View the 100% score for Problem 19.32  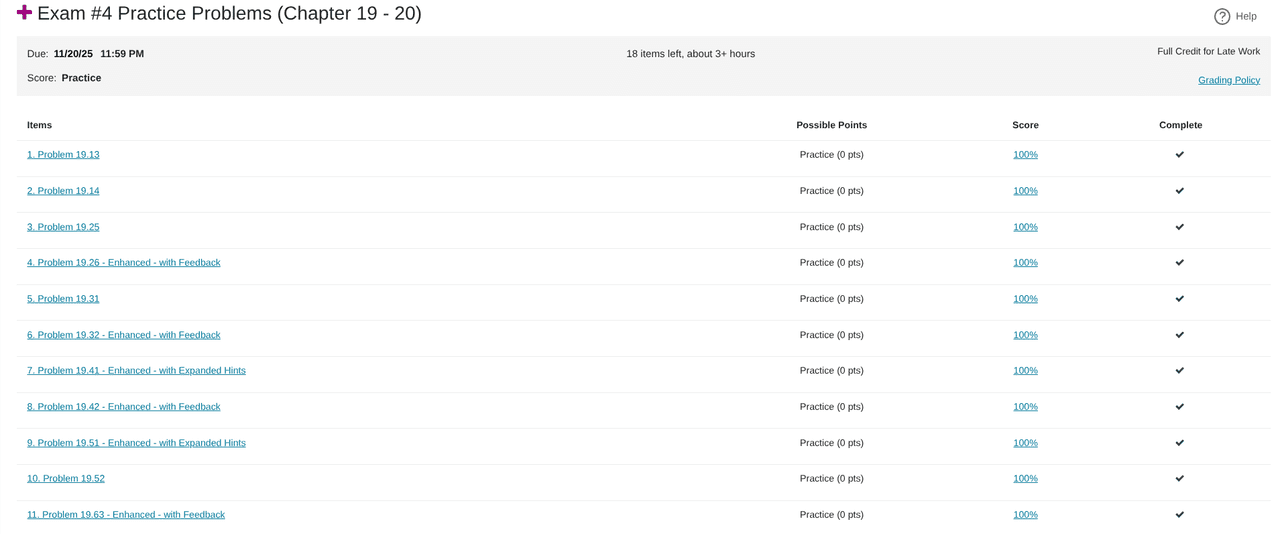point(1025,335)
